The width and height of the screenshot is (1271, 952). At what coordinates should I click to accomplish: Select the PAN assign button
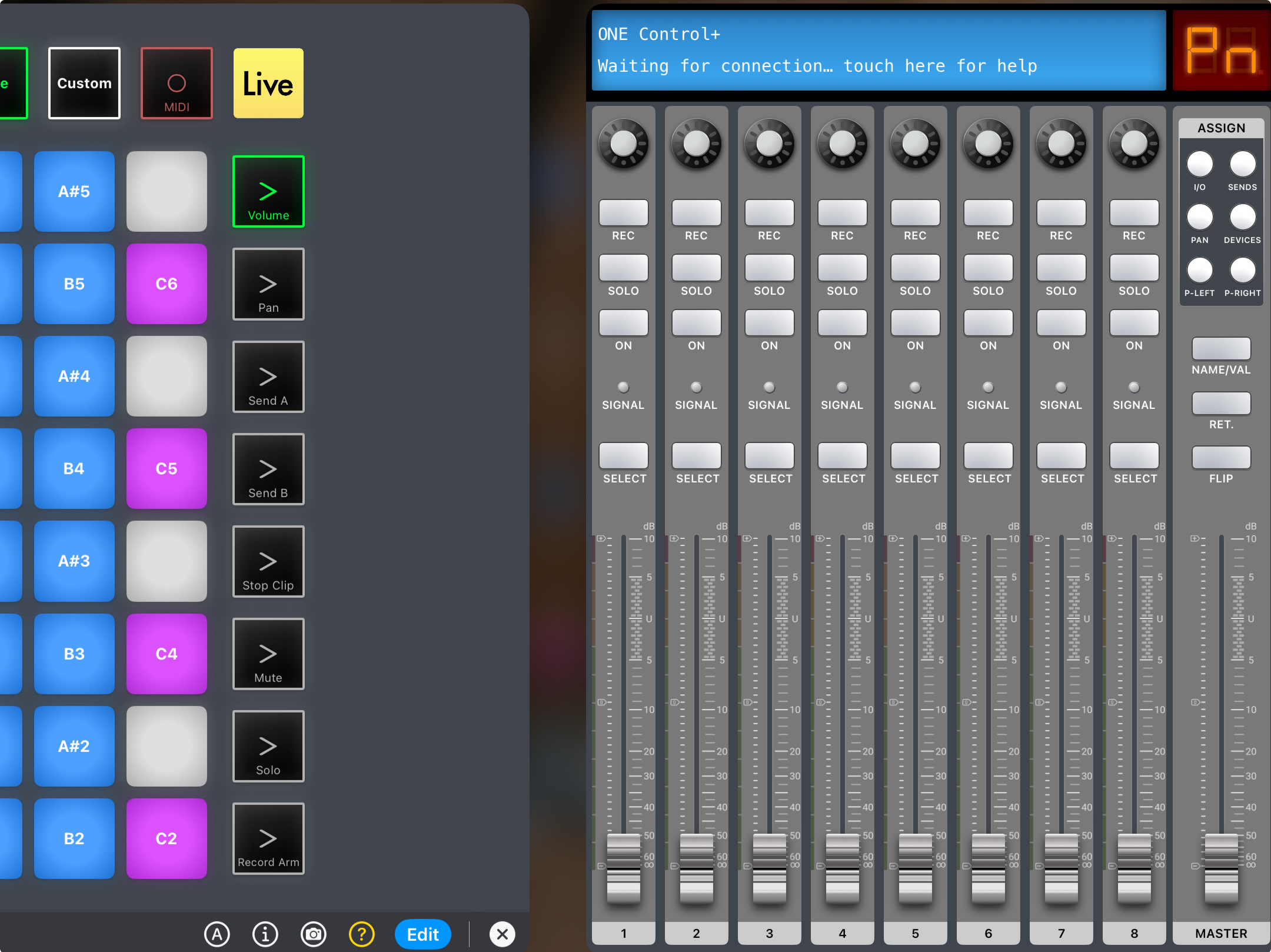1200,217
